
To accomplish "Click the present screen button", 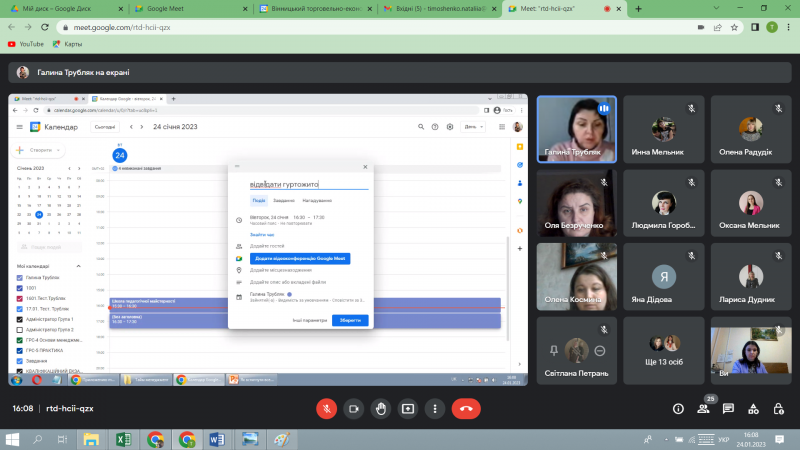I will pyautogui.click(x=408, y=409).
